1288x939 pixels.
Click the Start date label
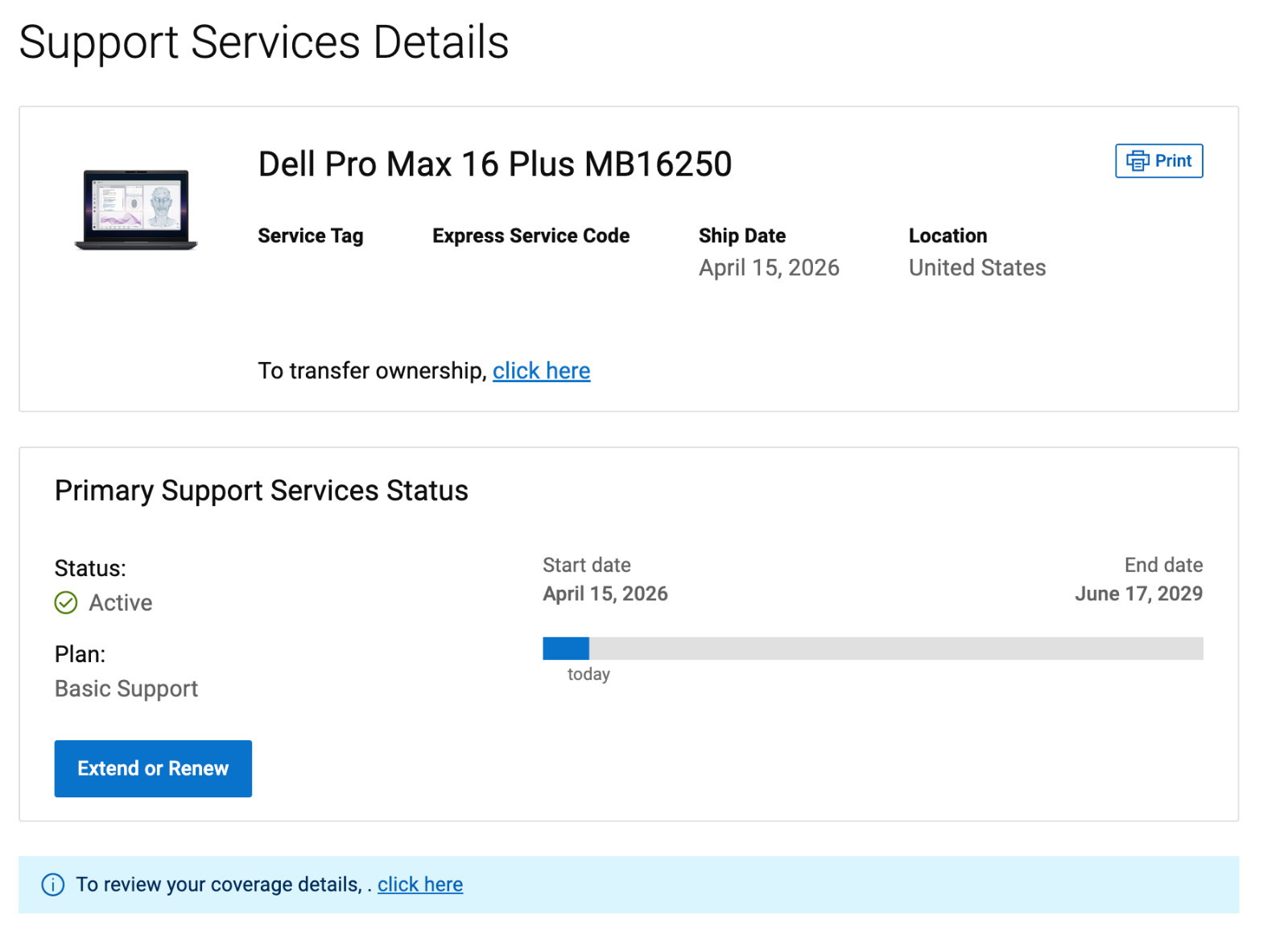tap(587, 565)
